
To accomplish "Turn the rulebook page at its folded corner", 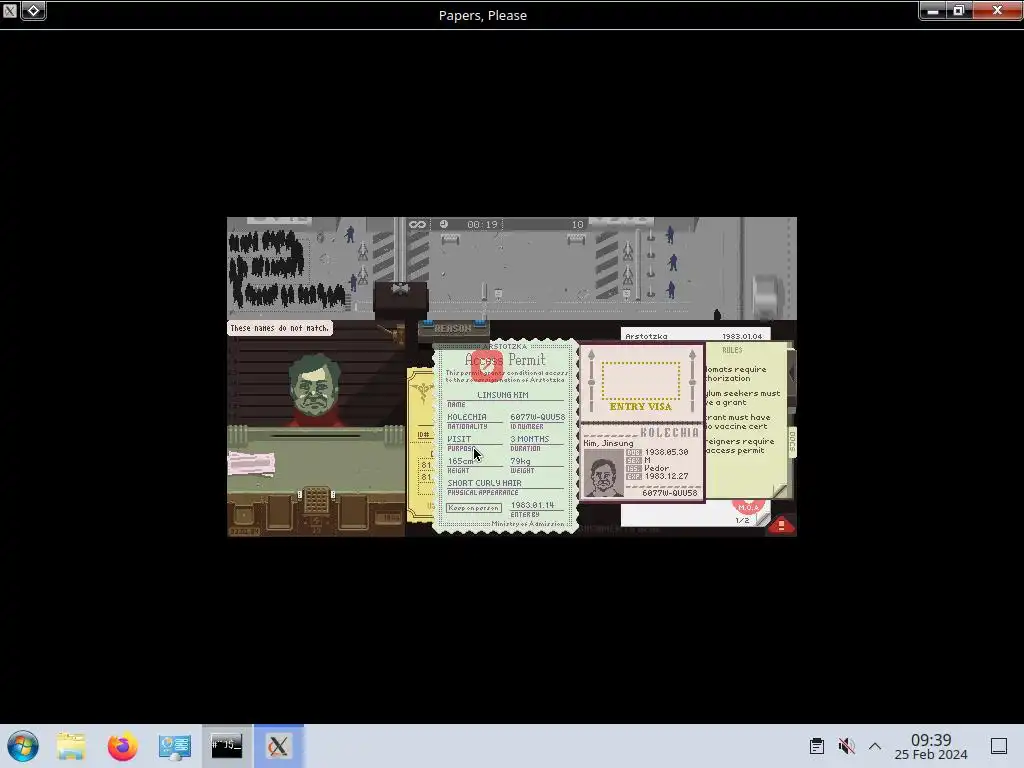I will pos(780,490).
